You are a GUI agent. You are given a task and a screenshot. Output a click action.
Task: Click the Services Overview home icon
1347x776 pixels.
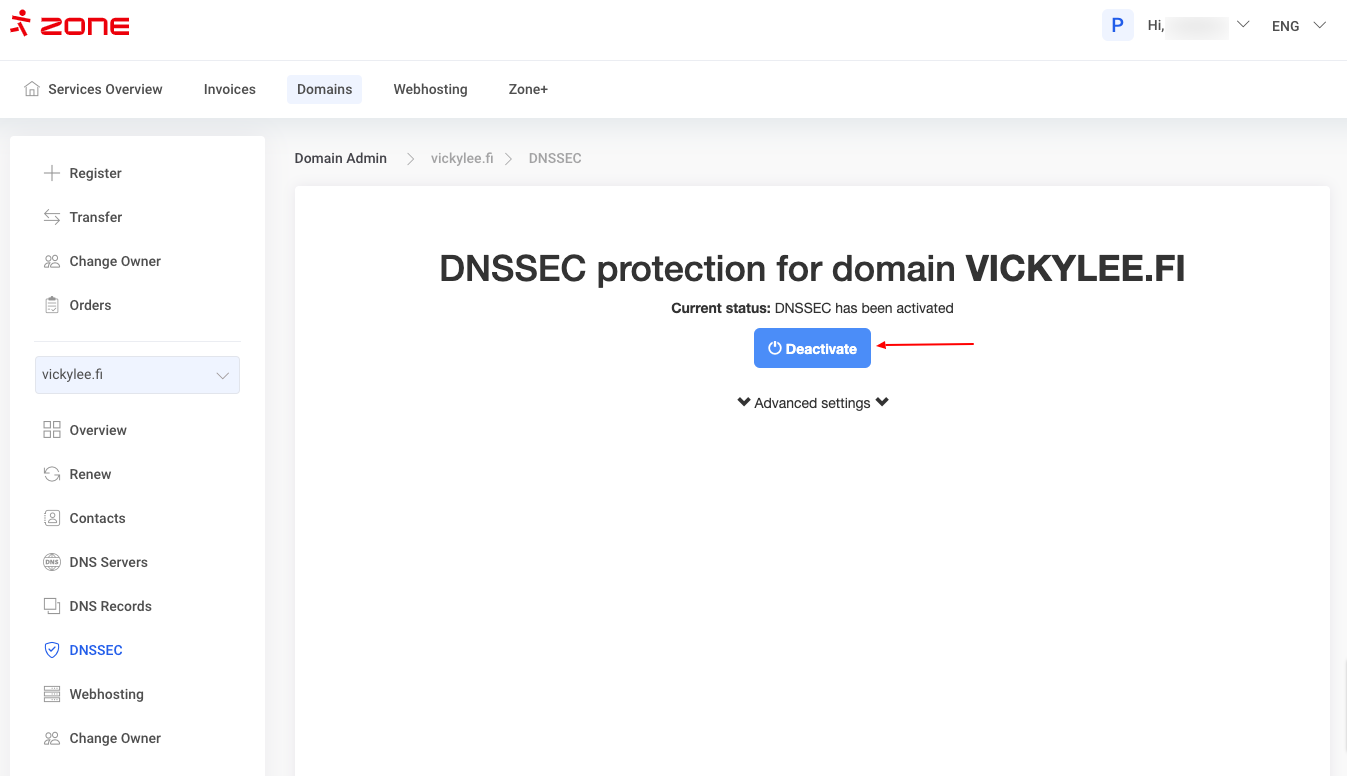coord(32,89)
